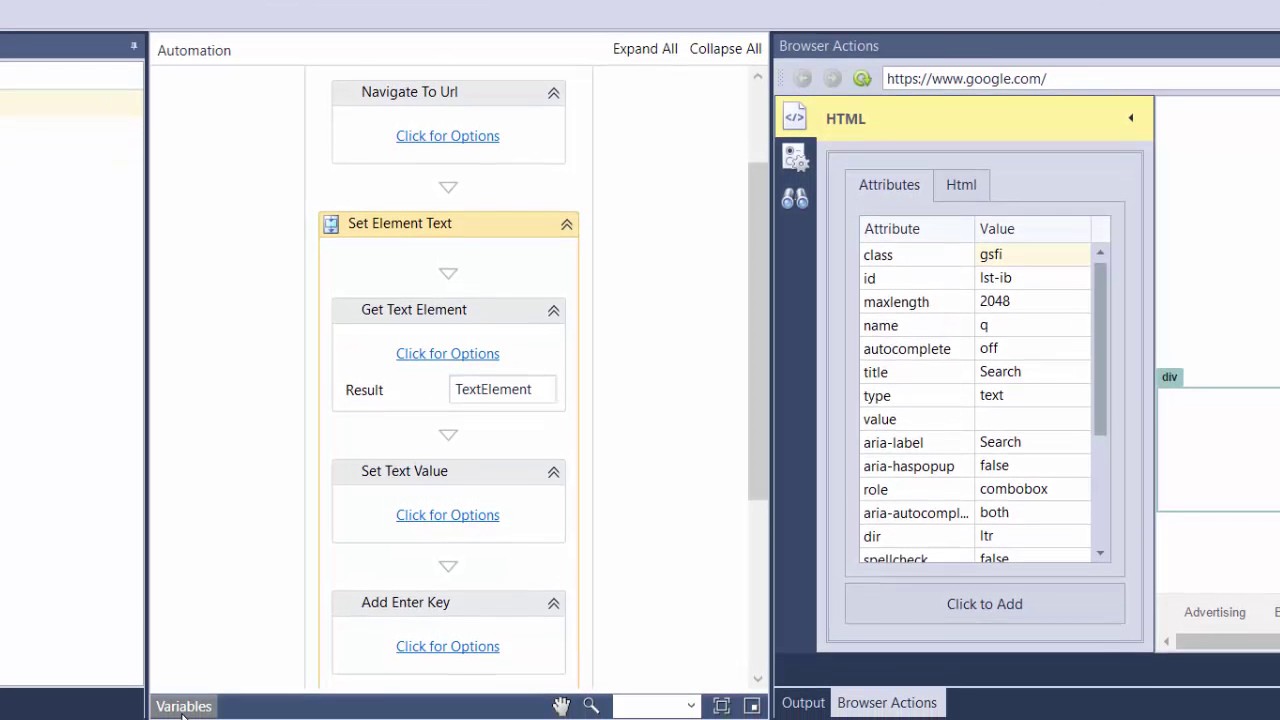The height and width of the screenshot is (720, 1280).
Task: Select the HTML code file icon
Action: (x=795, y=117)
